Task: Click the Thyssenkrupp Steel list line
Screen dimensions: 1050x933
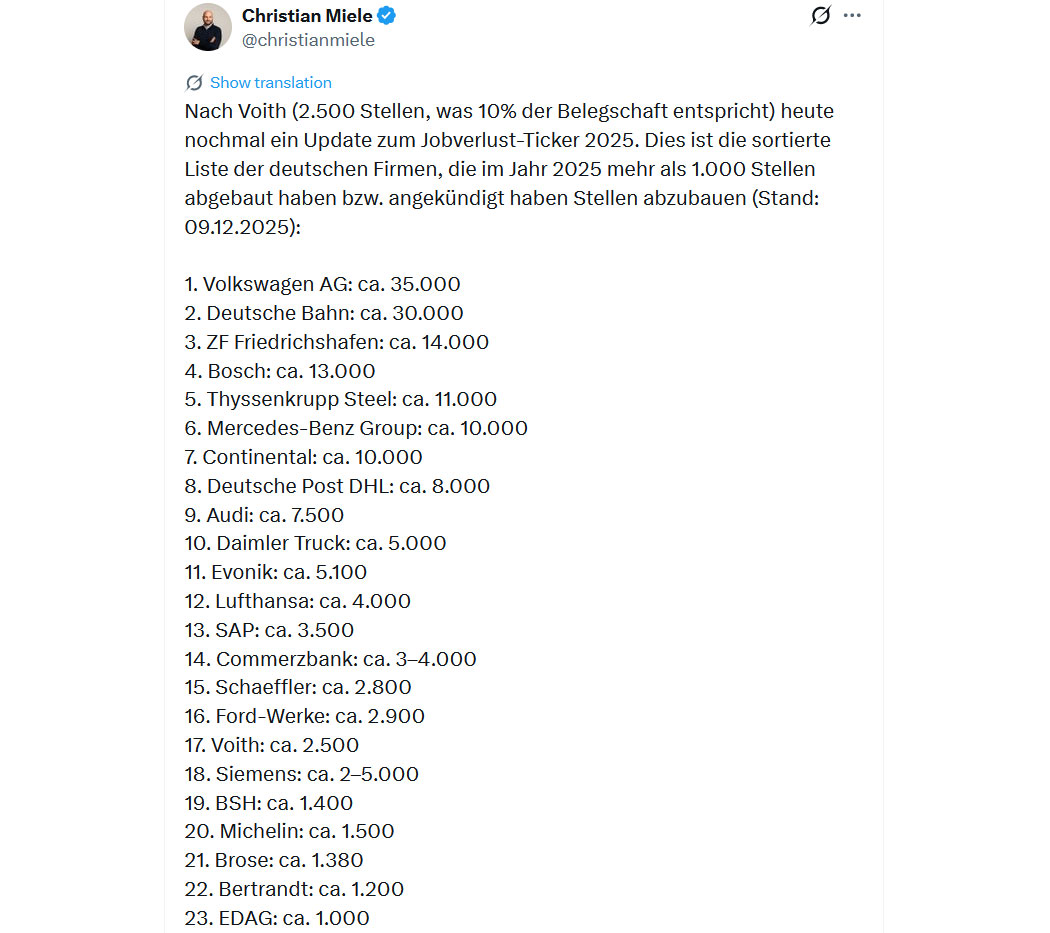Action: 340,400
